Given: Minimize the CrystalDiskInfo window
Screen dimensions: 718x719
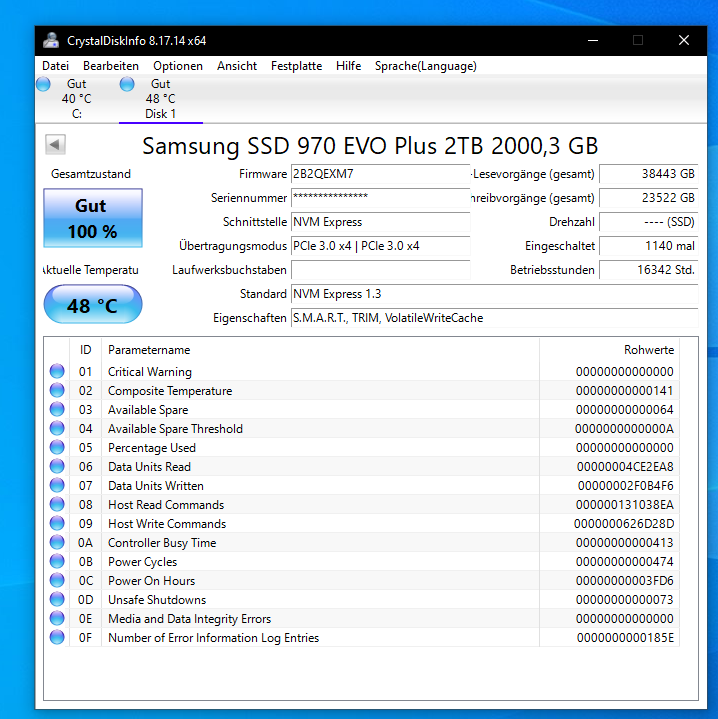Looking at the screenshot, I should tap(593, 40).
